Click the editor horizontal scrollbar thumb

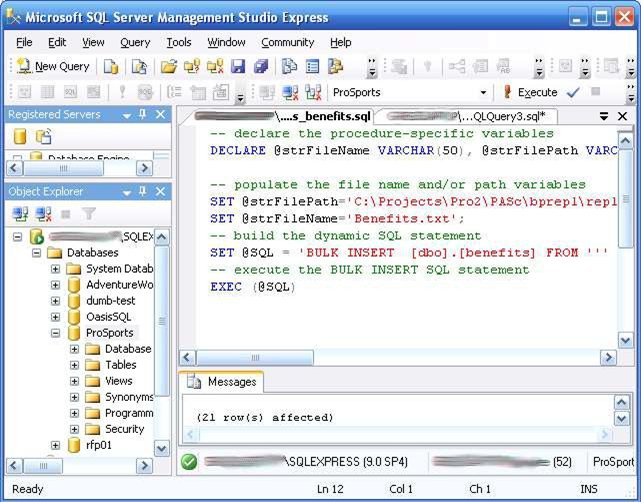click(255, 358)
